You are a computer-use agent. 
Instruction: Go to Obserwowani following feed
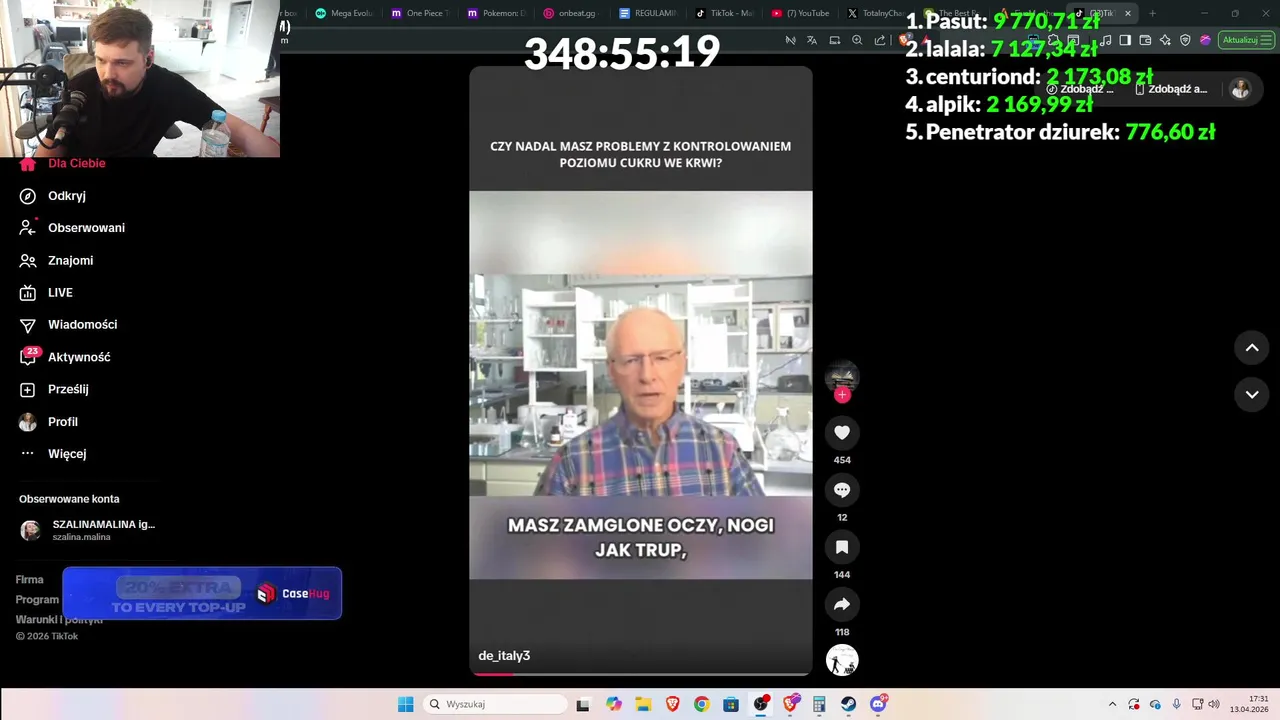(x=72, y=228)
